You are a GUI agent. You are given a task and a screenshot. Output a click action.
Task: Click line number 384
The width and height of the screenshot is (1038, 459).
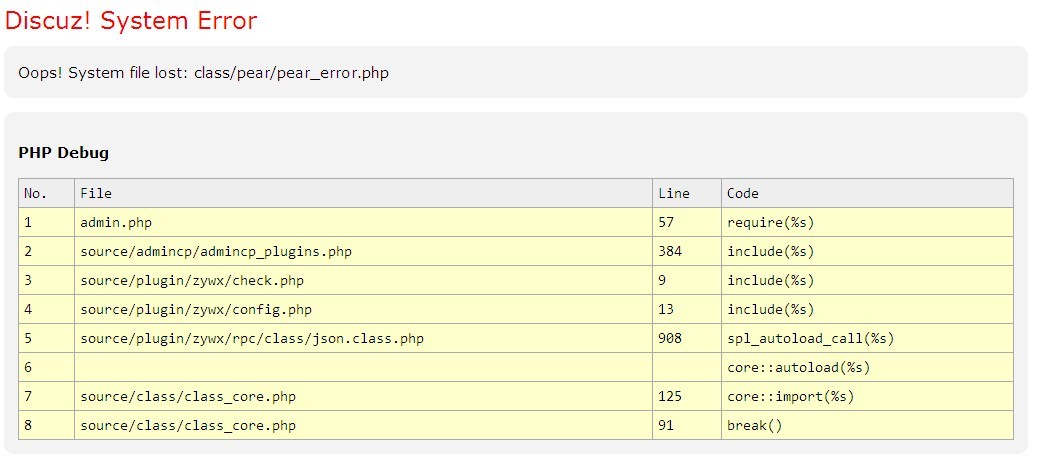click(687, 252)
